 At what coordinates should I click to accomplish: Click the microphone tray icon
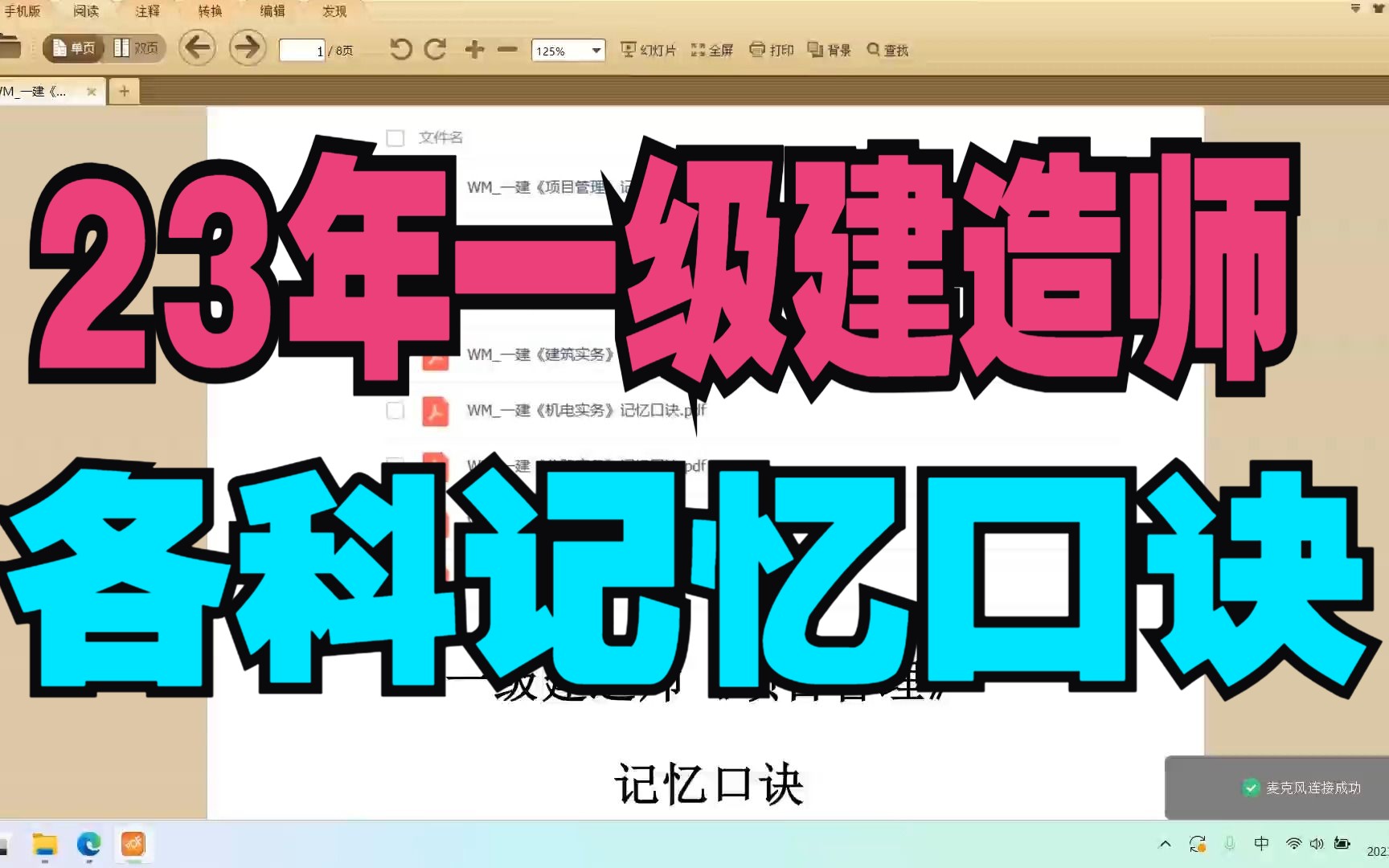click(1229, 844)
